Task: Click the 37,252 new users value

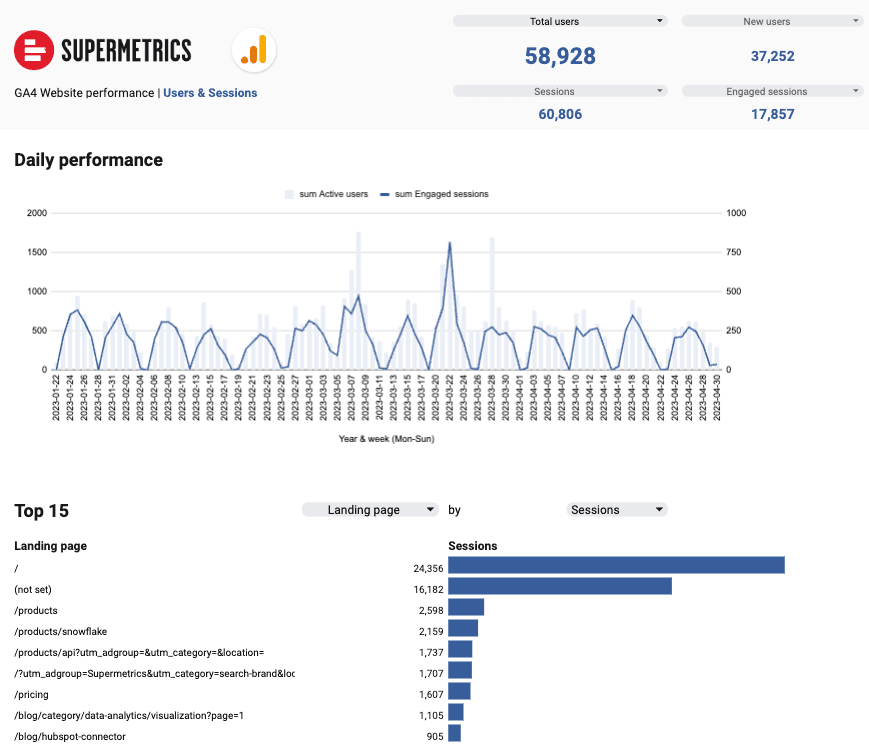Action: tap(772, 57)
